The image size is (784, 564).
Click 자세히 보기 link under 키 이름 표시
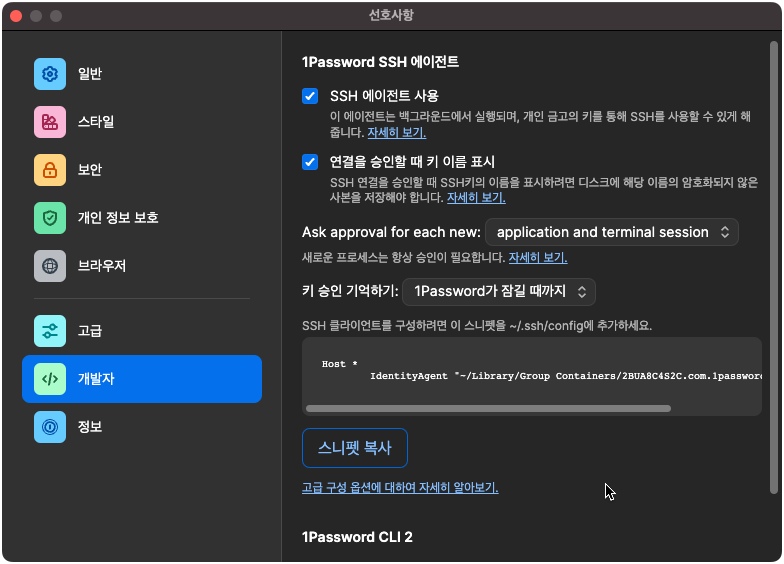[476, 198]
